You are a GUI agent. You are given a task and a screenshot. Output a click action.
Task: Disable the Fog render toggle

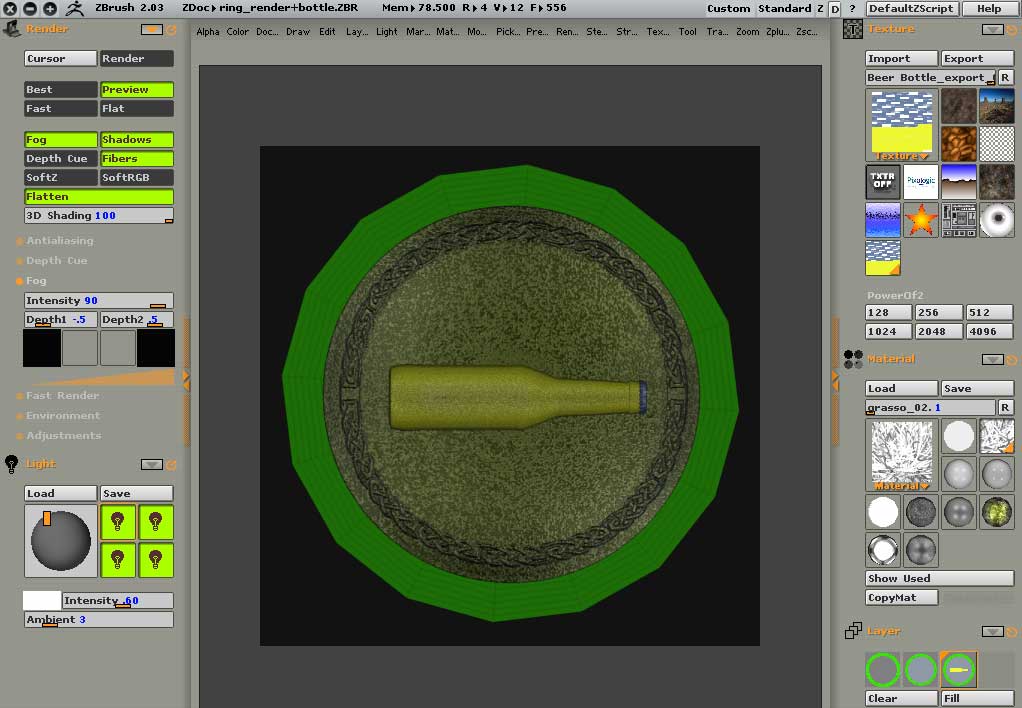click(x=60, y=140)
